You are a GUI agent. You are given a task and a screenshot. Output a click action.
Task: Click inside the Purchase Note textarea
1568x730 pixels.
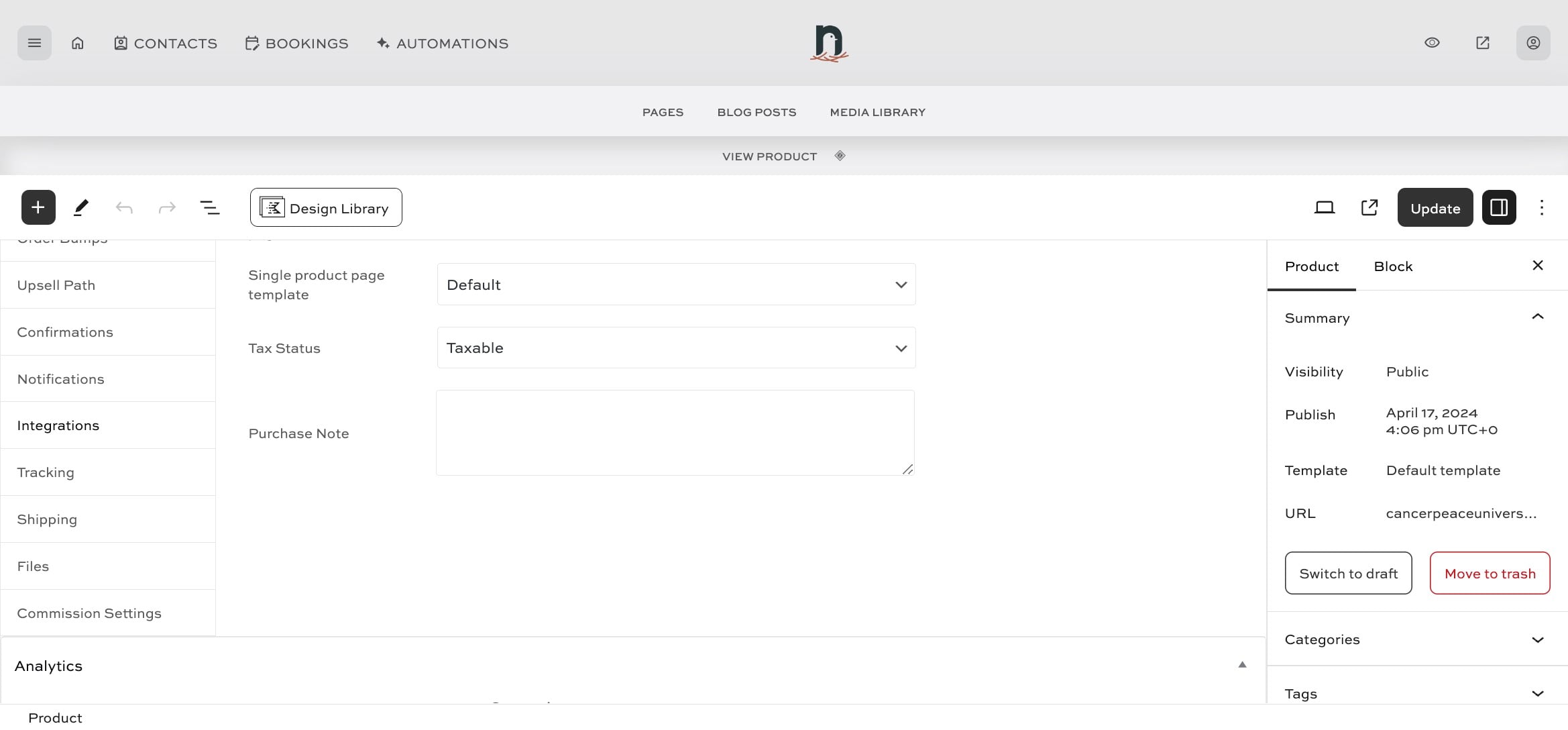(675, 433)
